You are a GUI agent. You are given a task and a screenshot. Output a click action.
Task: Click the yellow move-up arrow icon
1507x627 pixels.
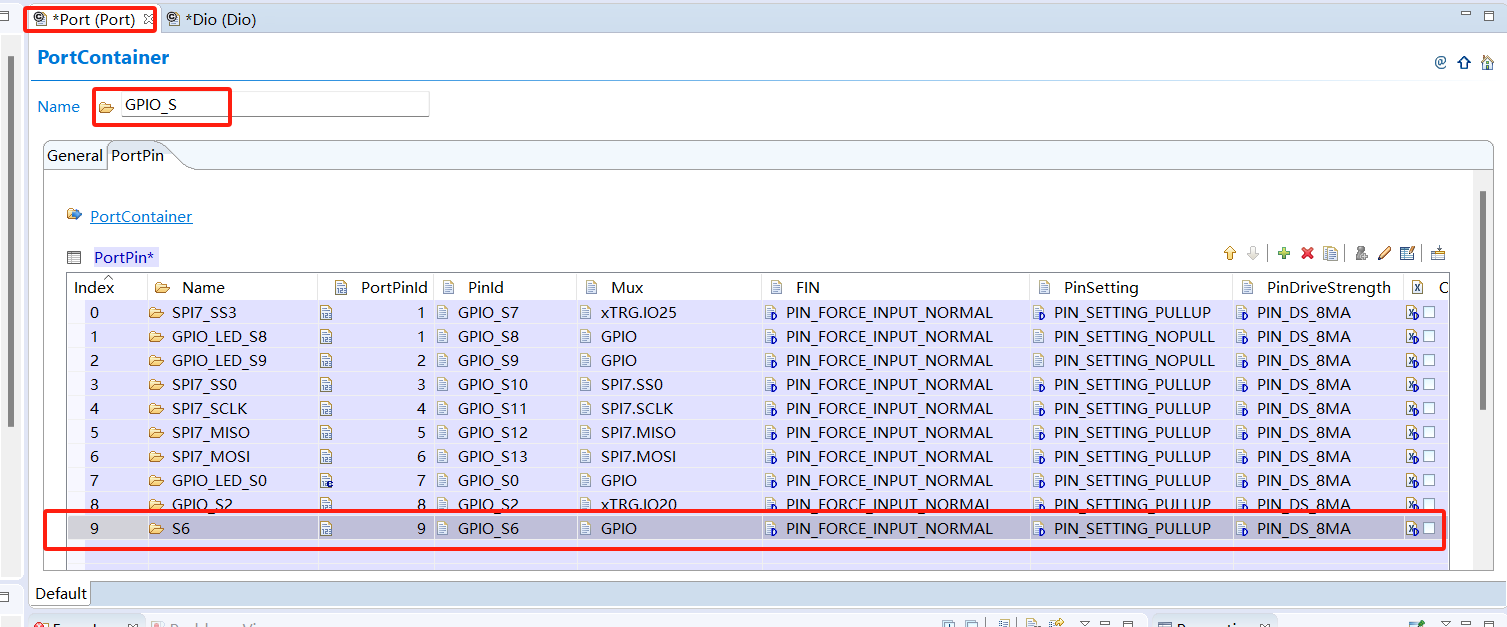[x=1230, y=254]
